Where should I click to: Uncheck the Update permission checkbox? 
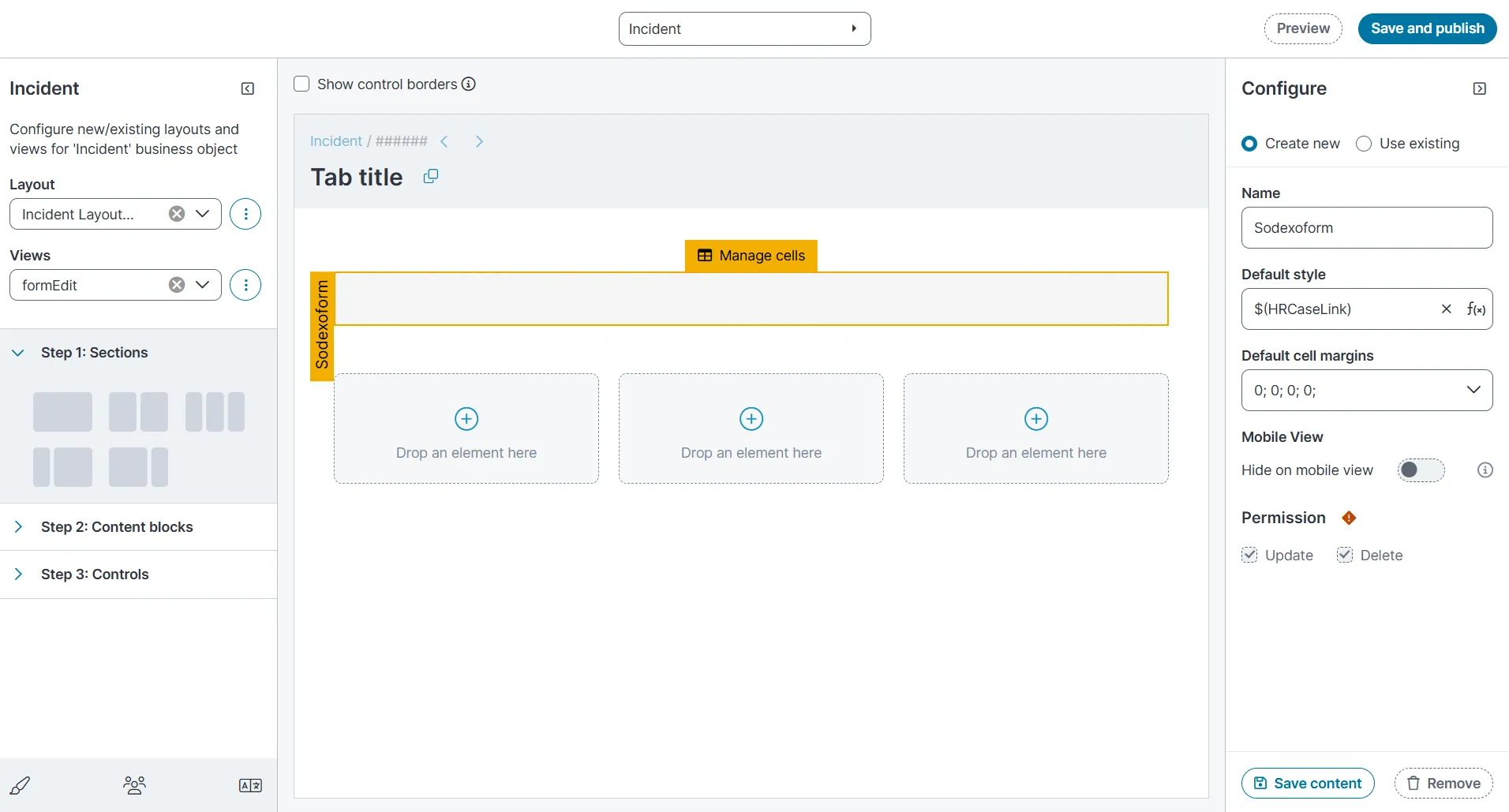click(x=1249, y=555)
